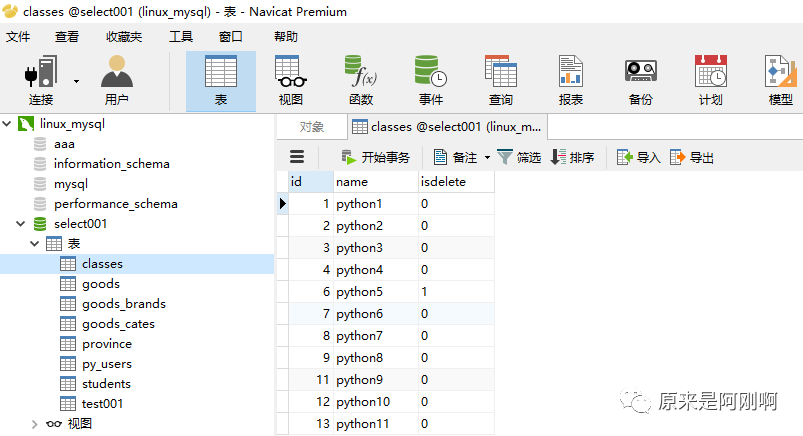Viewport: 803px width, 436px height.
Task: Collapse the select001 database node
Action: pyautogui.click(x=20, y=223)
